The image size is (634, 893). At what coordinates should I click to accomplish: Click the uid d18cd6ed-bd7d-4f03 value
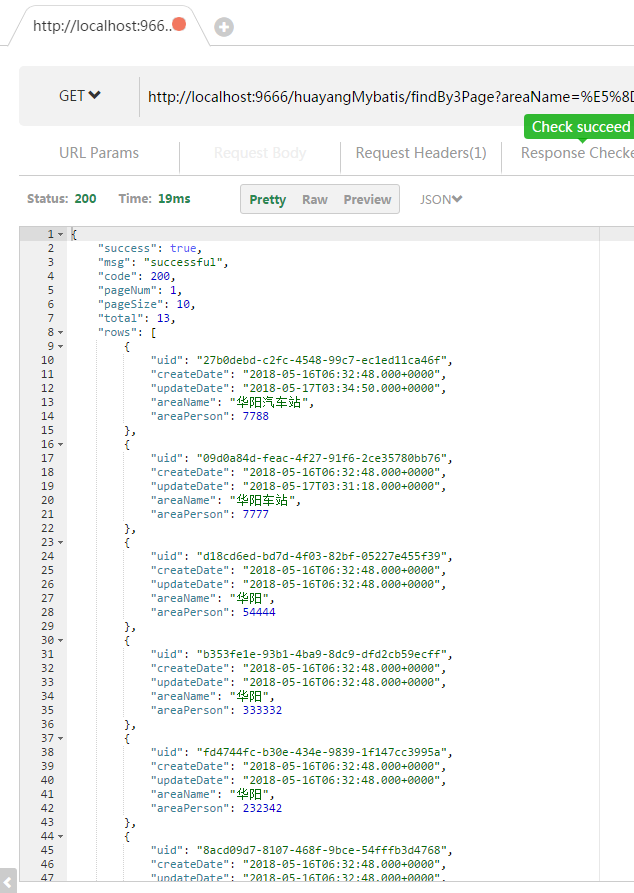click(322, 556)
